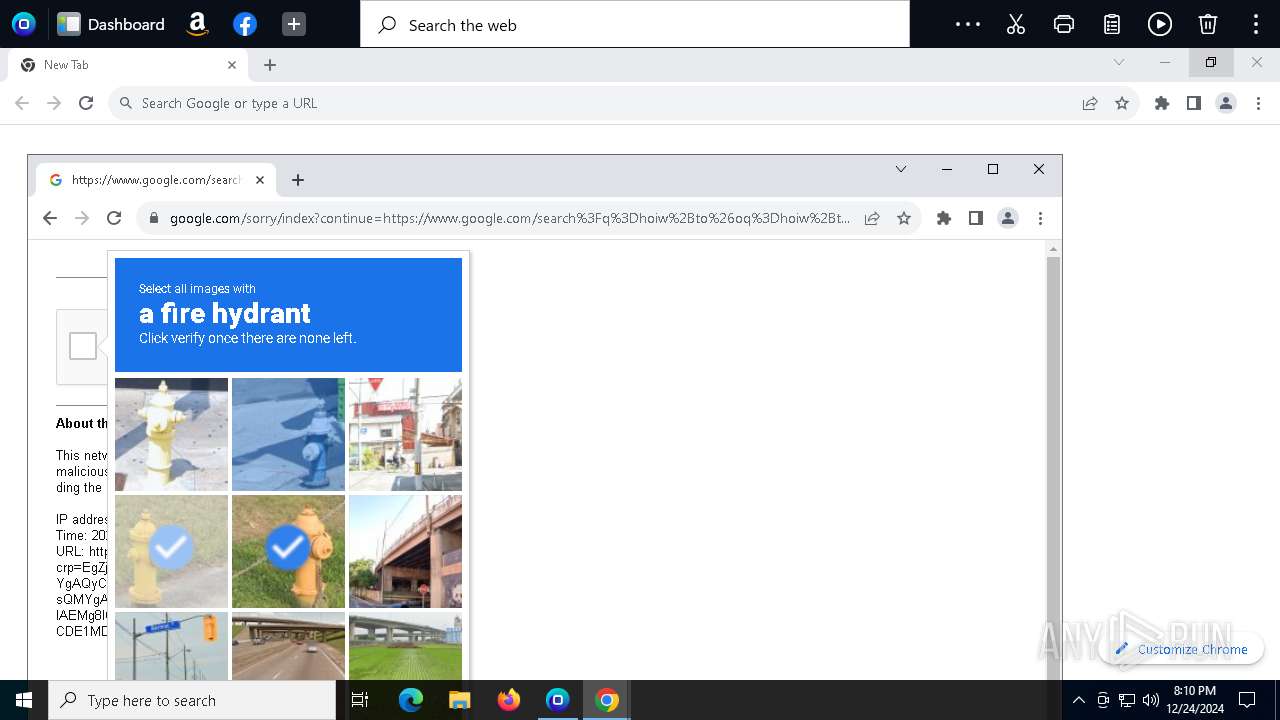Share this page from outer Chrome omnibox
The width and height of the screenshot is (1280, 720).
tap(1090, 103)
